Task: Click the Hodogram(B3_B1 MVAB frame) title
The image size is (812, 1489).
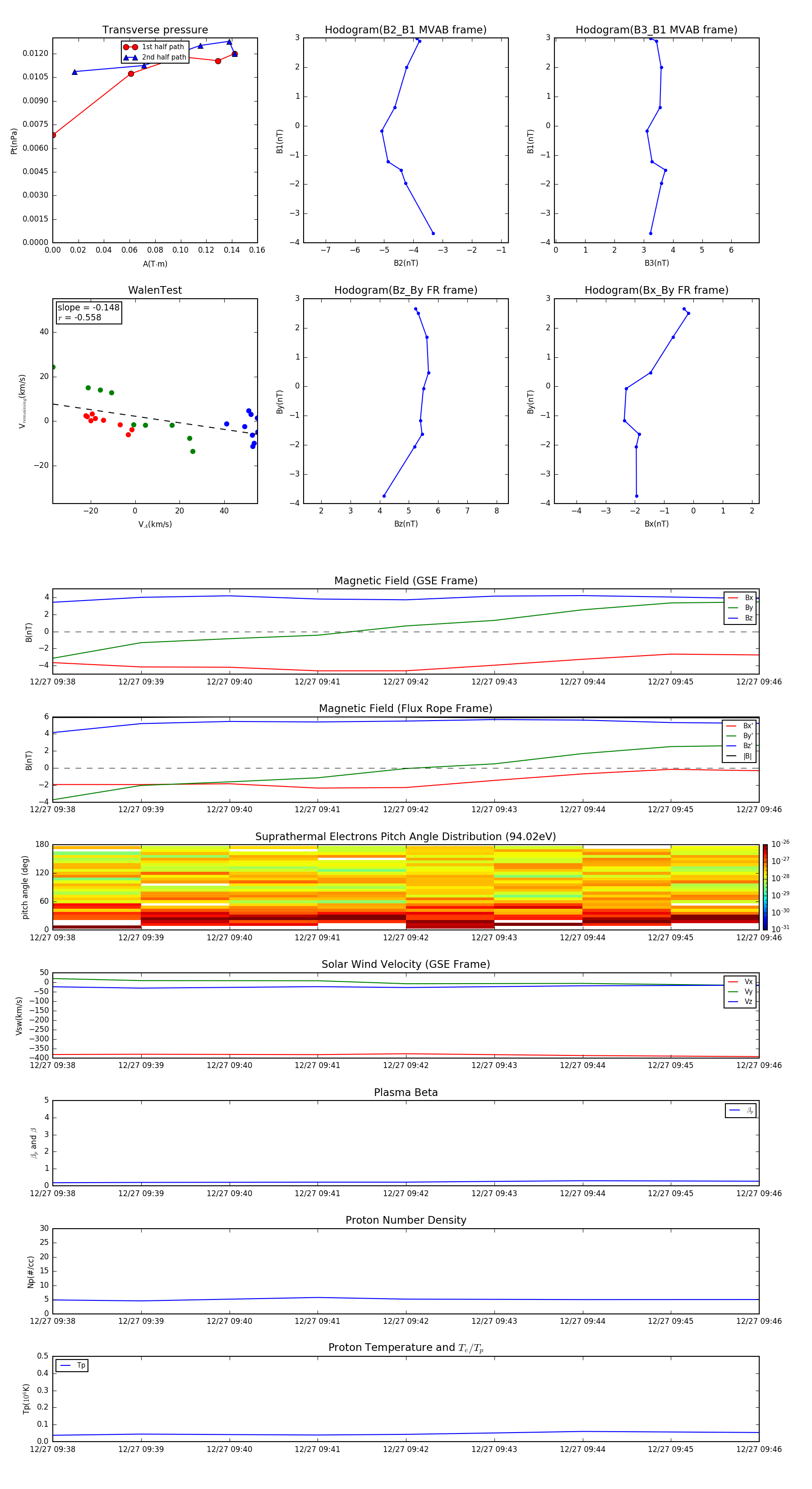Action: [x=656, y=30]
